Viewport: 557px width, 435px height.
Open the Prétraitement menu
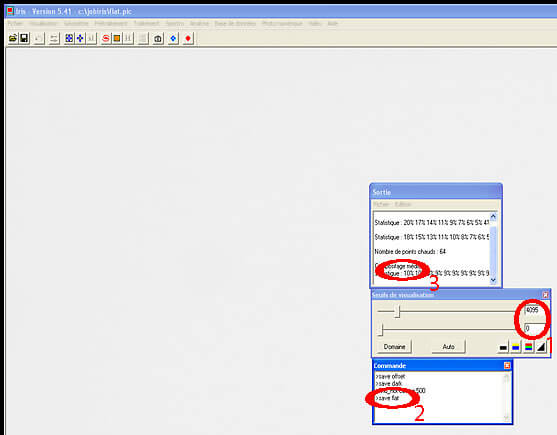point(111,23)
